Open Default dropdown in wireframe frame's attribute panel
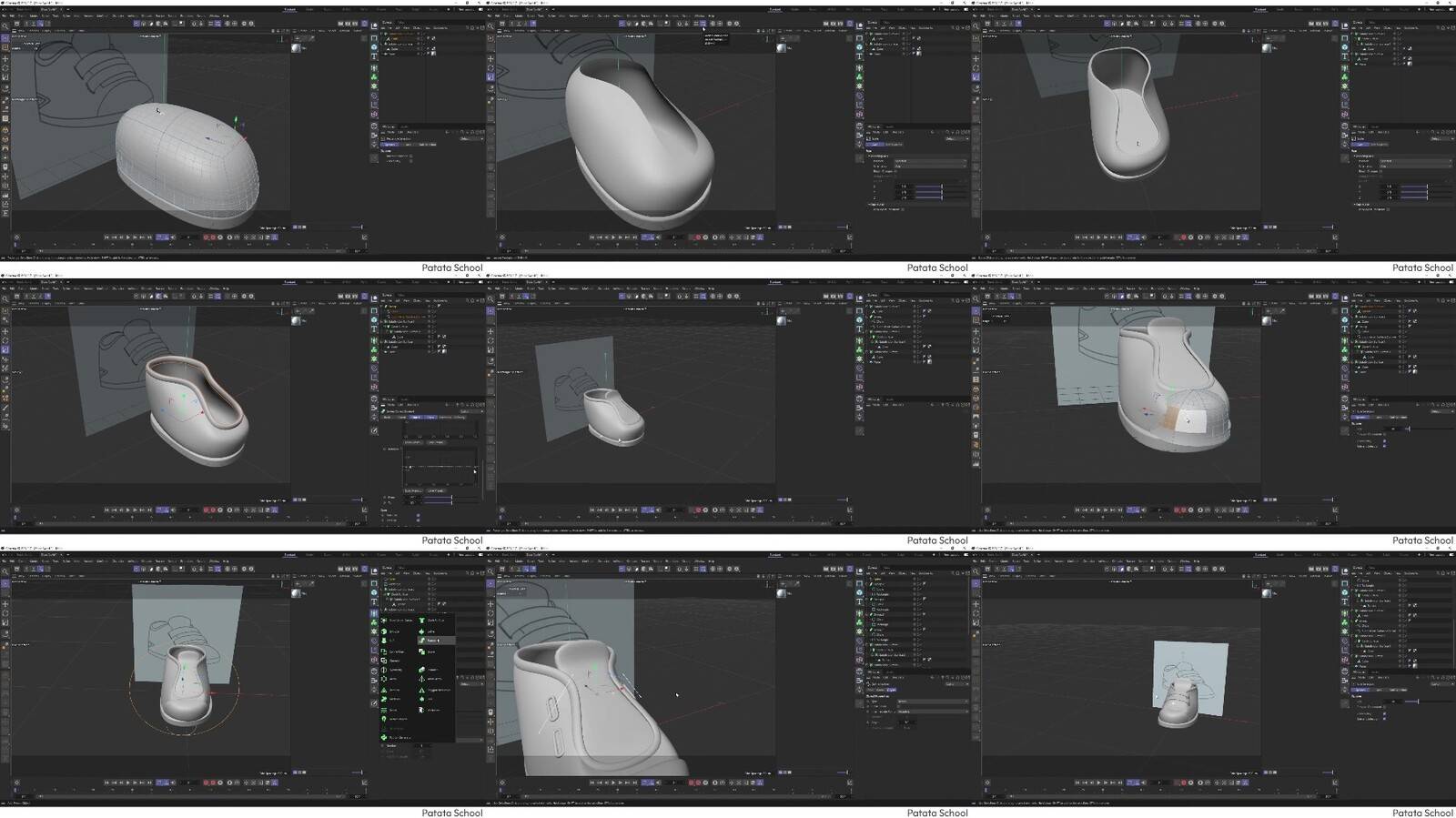 471,138
